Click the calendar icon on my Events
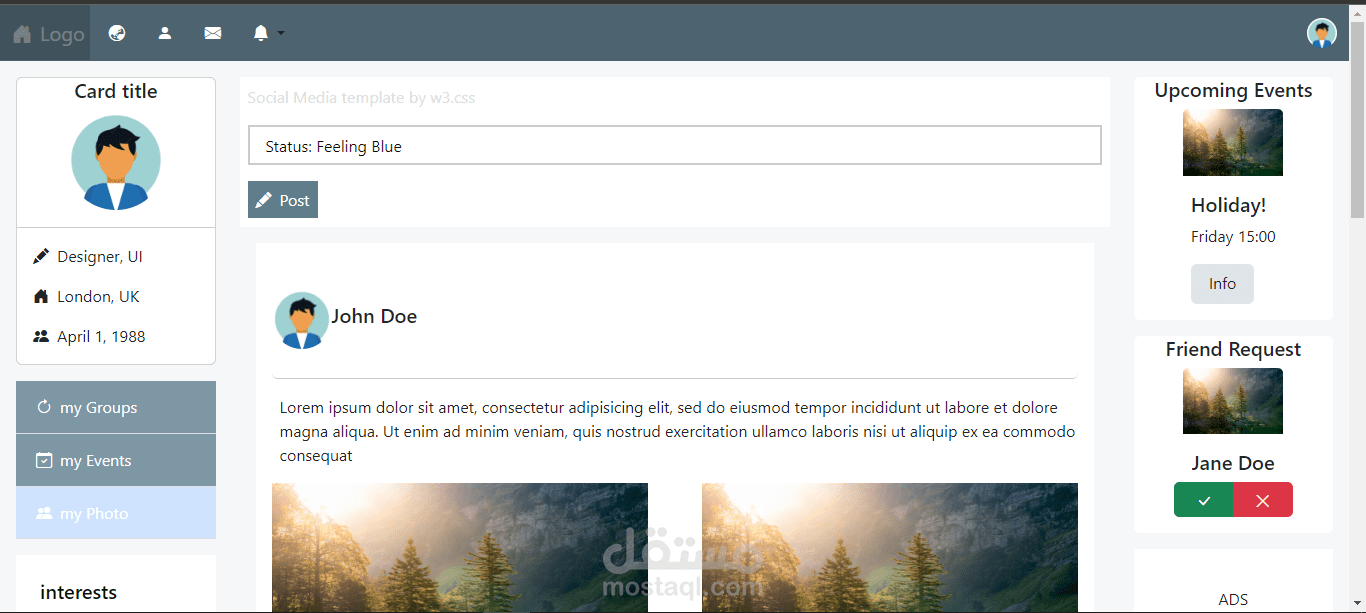 pos(44,460)
